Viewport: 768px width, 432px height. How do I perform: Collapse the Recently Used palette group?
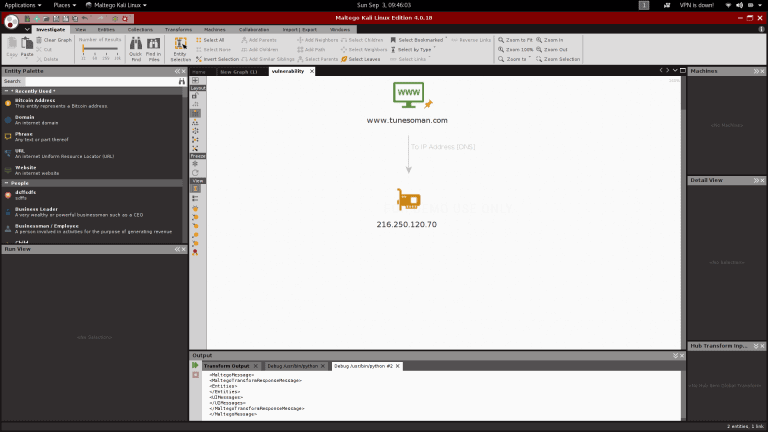click(6, 91)
